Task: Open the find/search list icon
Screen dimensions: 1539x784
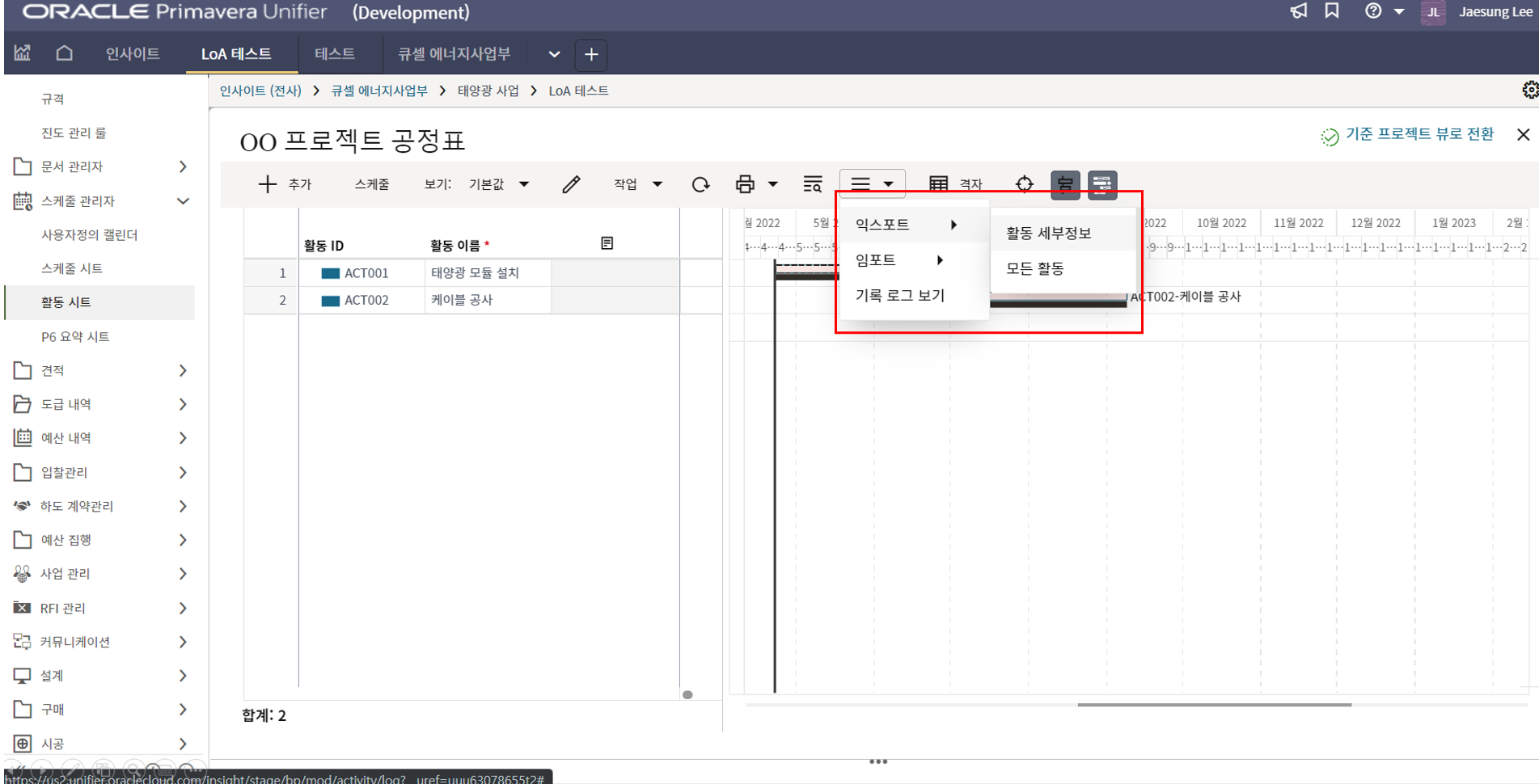Action: pos(812,184)
